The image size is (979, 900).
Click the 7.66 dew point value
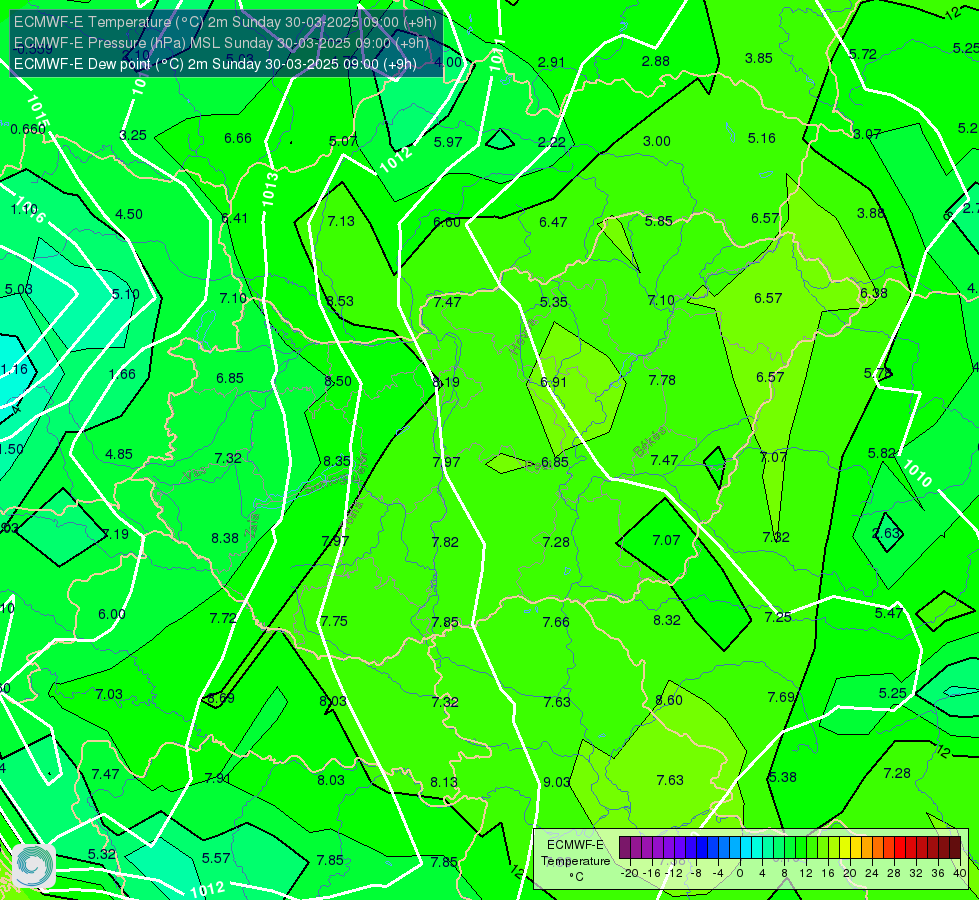pos(556,622)
